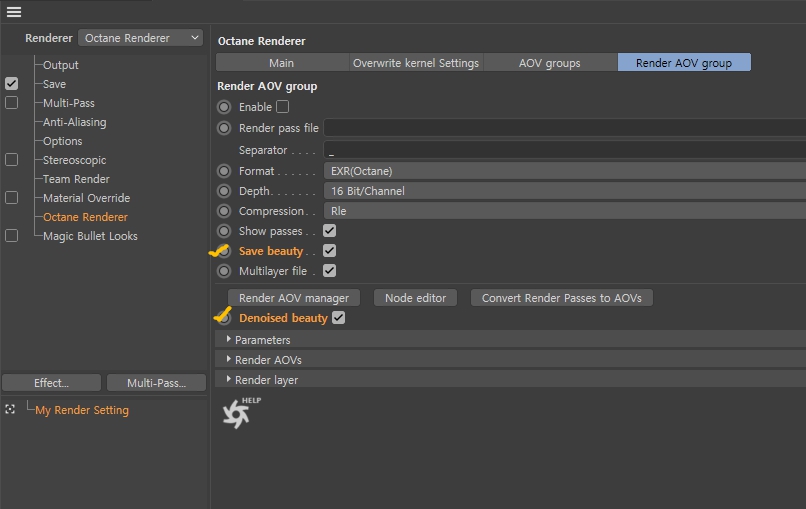
Task: Select Team Render in the settings list
Action: pyautogui.click(x=76, y=179)
